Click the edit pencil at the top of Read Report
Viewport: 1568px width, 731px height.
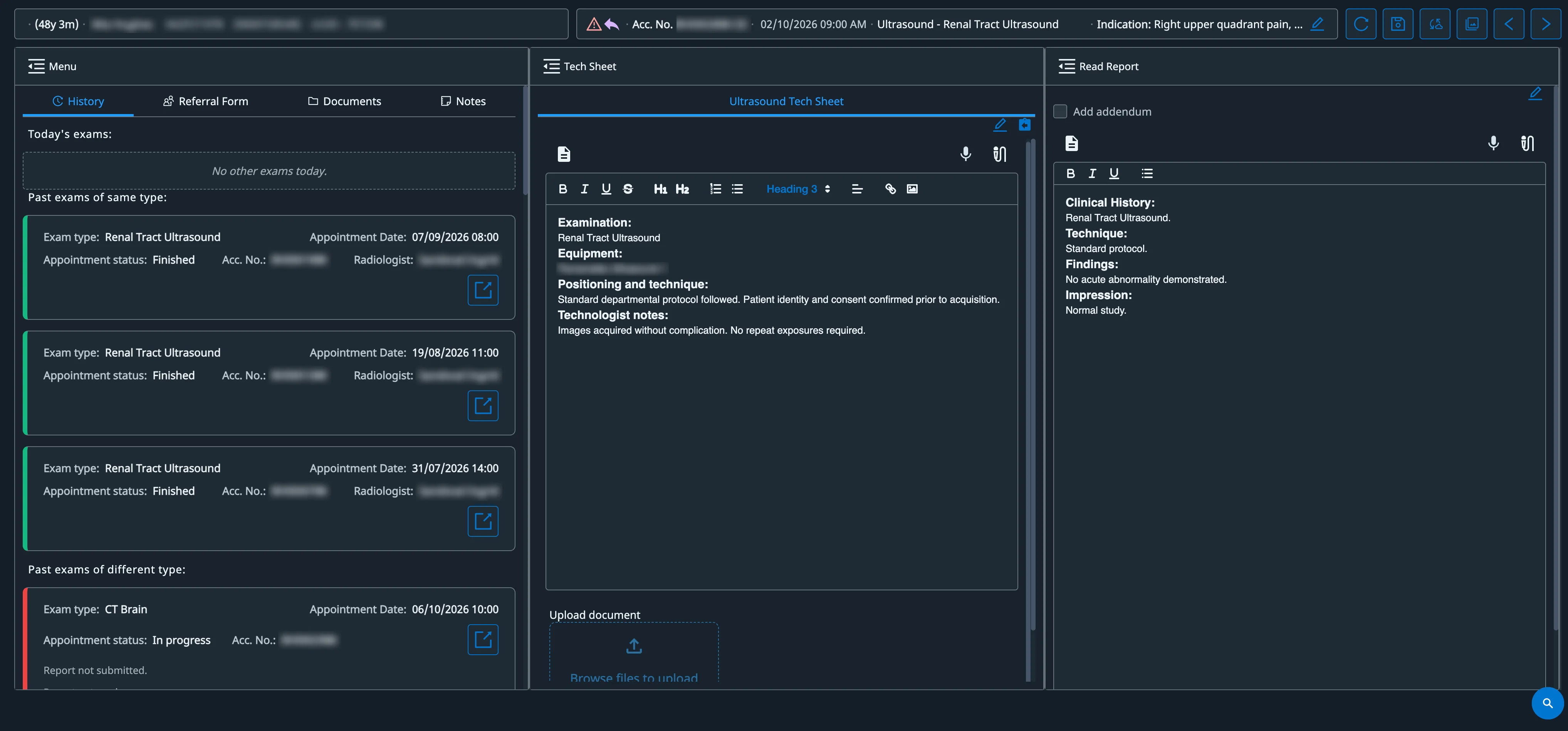tap(1535, 93)
